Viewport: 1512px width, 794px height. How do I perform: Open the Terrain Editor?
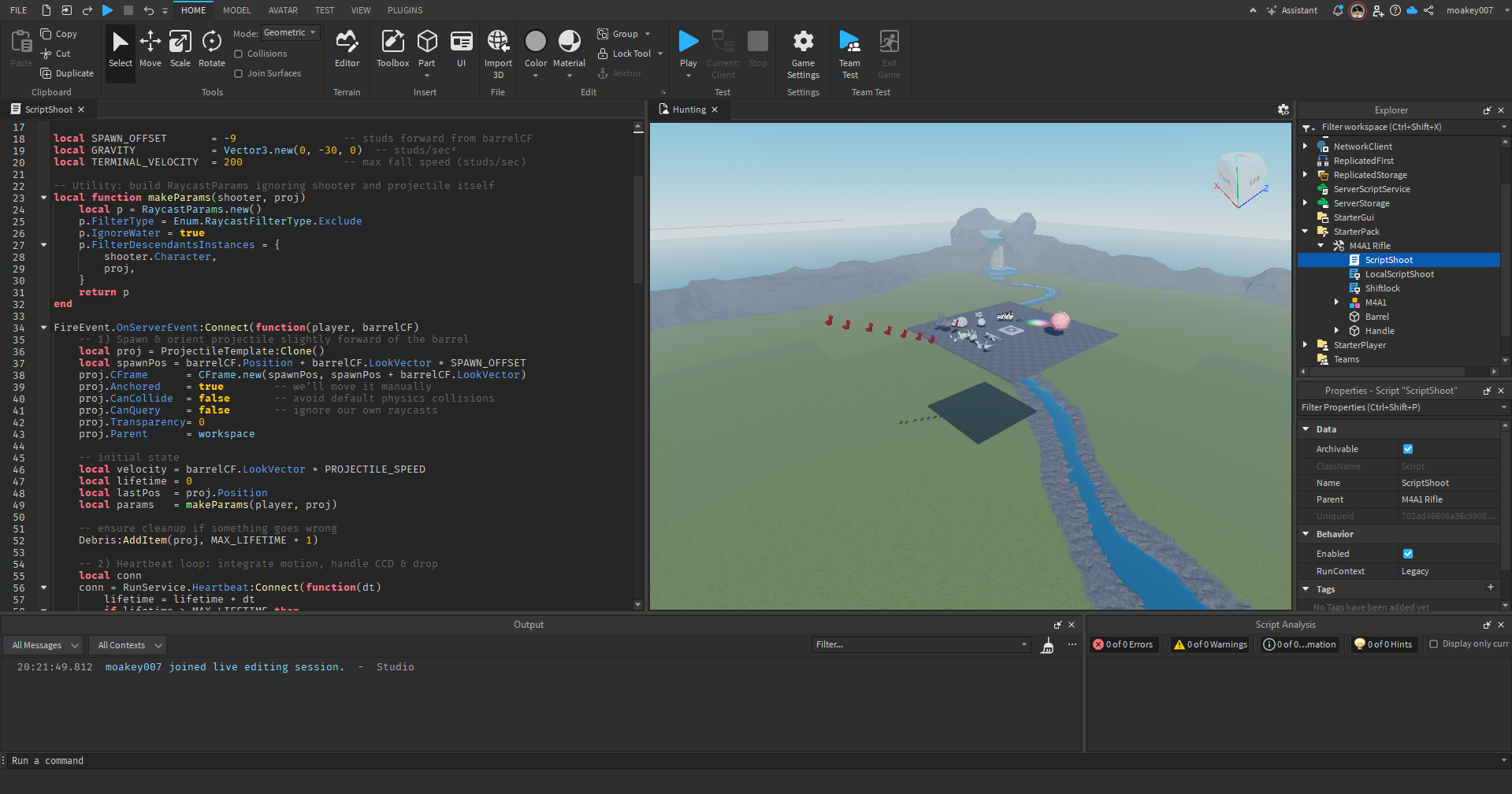(347, 49)
